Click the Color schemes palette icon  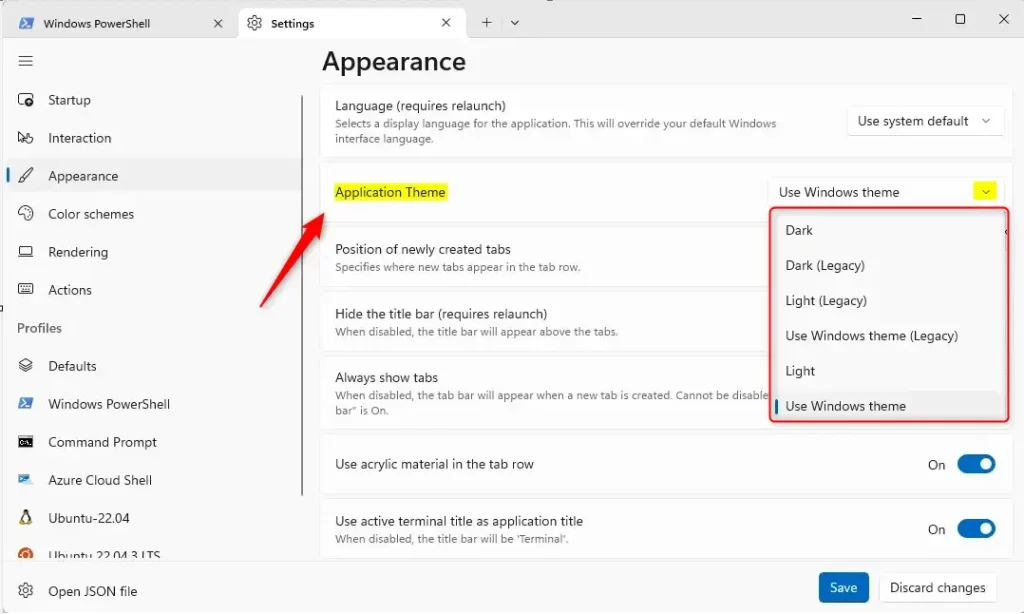click(x=25, y=214)
